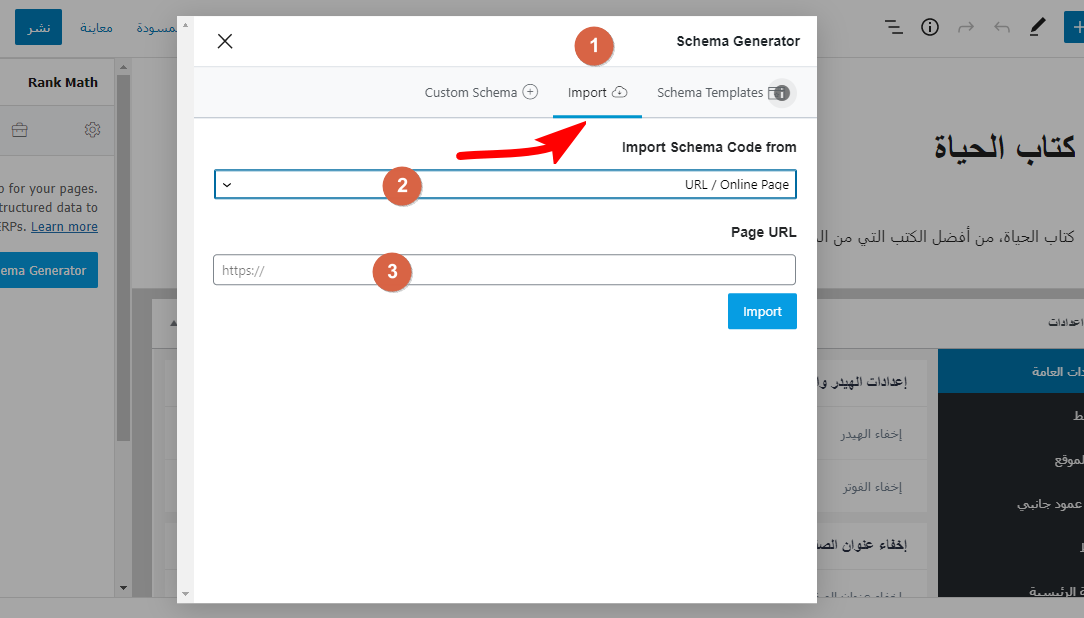The image size is (1084, 618).
Task: Open the Import Schema Code from dropdown
Action: pyautogui.click(x=505, y=185)
